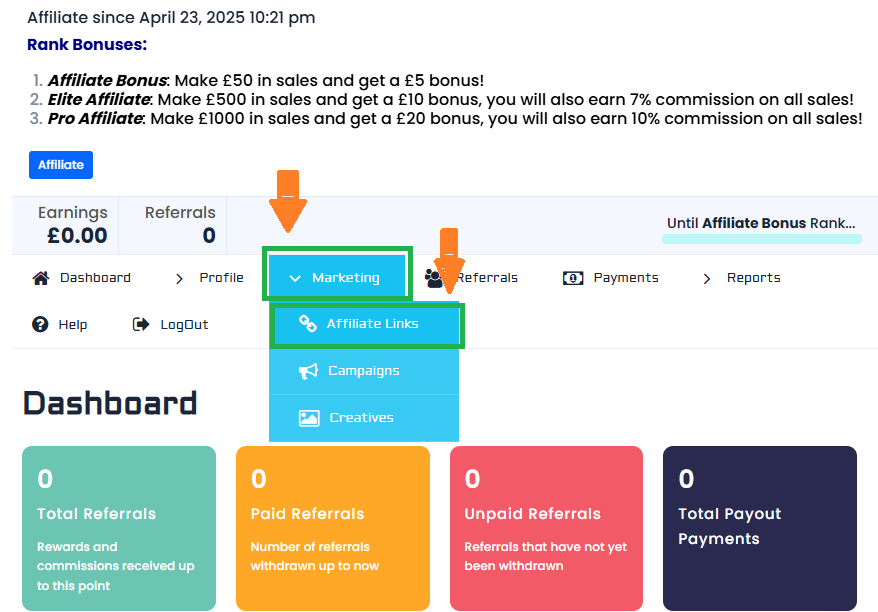Click the Total Referrals green card
The image size is (878, 612).
pos(118,528)
